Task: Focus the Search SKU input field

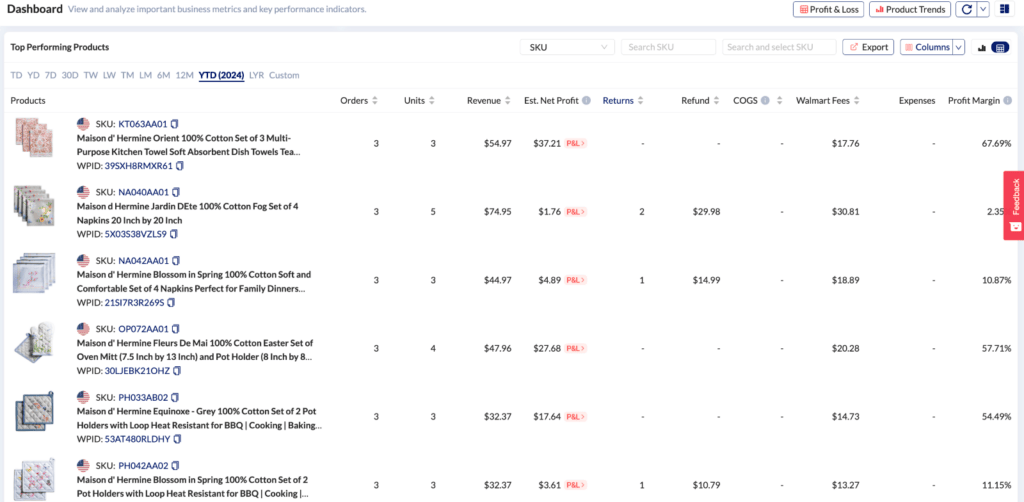Action: (668, 47)
